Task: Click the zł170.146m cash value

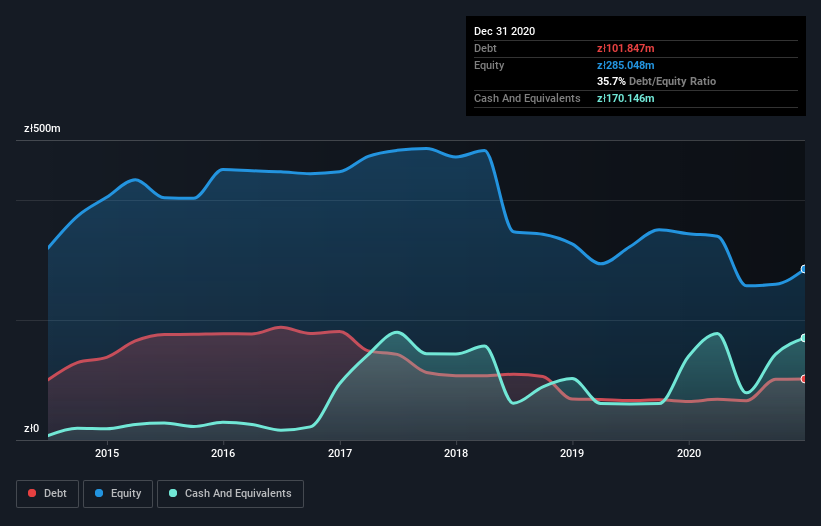Action: click(626, 98)
